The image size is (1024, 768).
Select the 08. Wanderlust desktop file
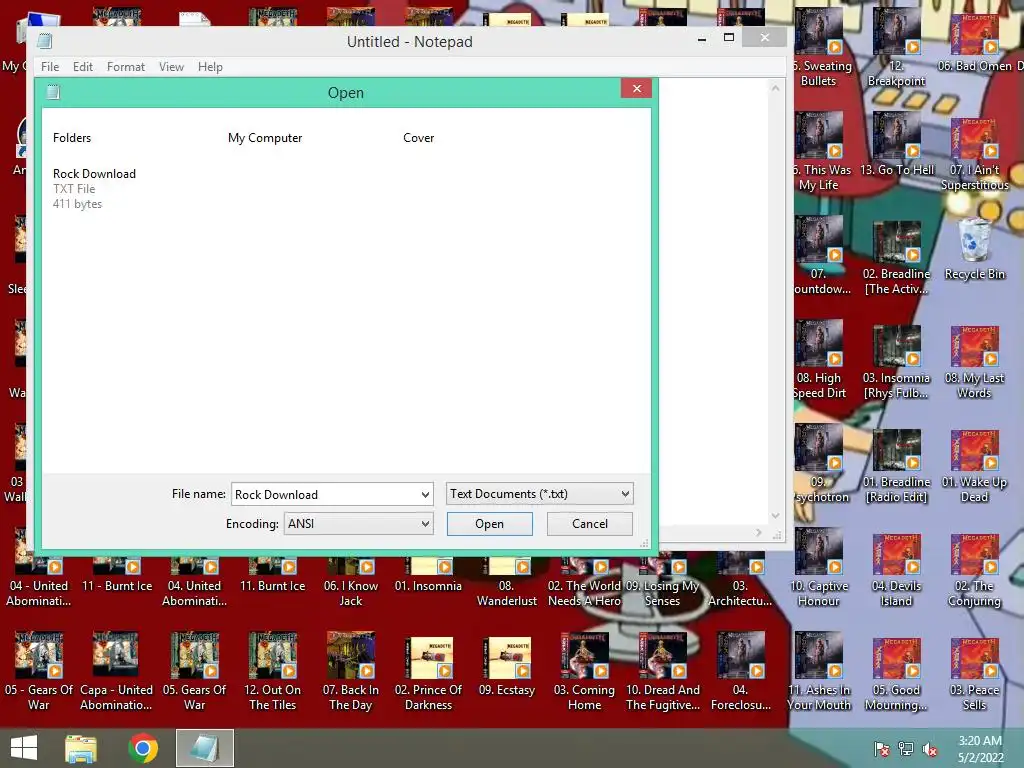click(507, 583)
